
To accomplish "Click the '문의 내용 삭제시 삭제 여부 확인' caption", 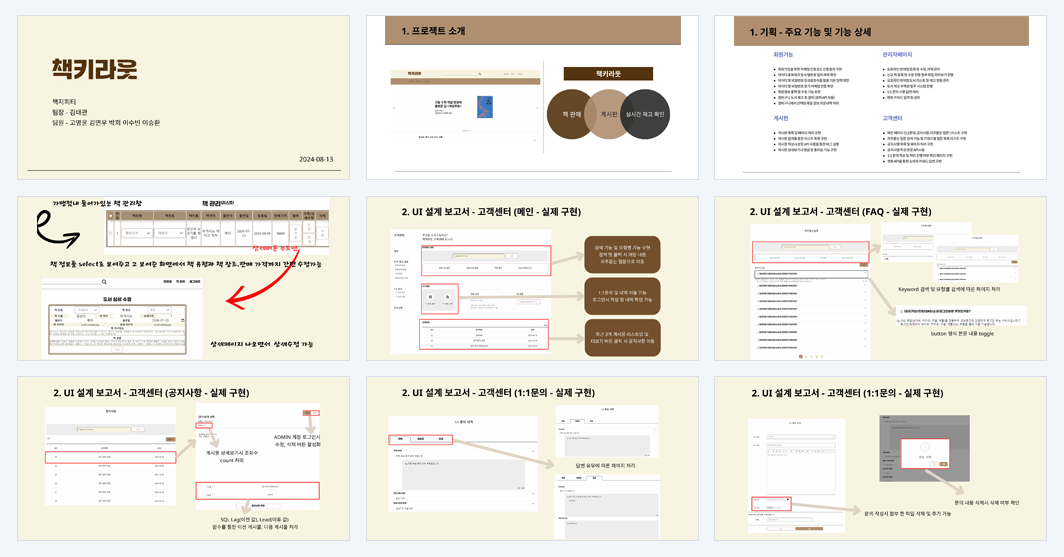I will click(x=987, y=503).
